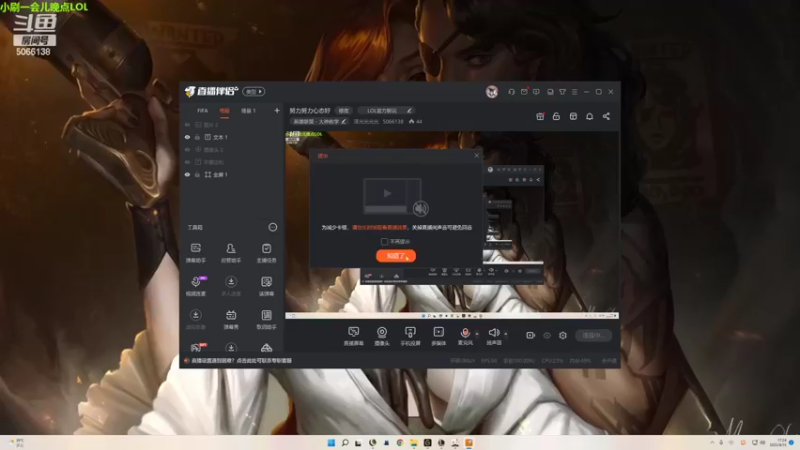Open the layout panel icon at top right
The image size is (800, 450).
(573, 116)
